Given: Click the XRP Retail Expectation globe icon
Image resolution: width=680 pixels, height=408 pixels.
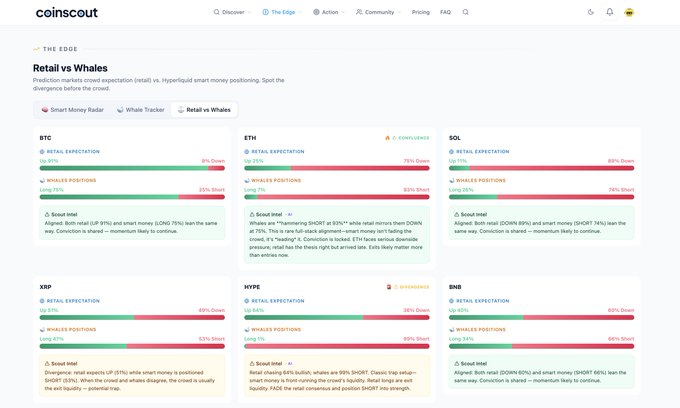Looking at the screenshot, I should pyautogui.click(x=42, y=301).
